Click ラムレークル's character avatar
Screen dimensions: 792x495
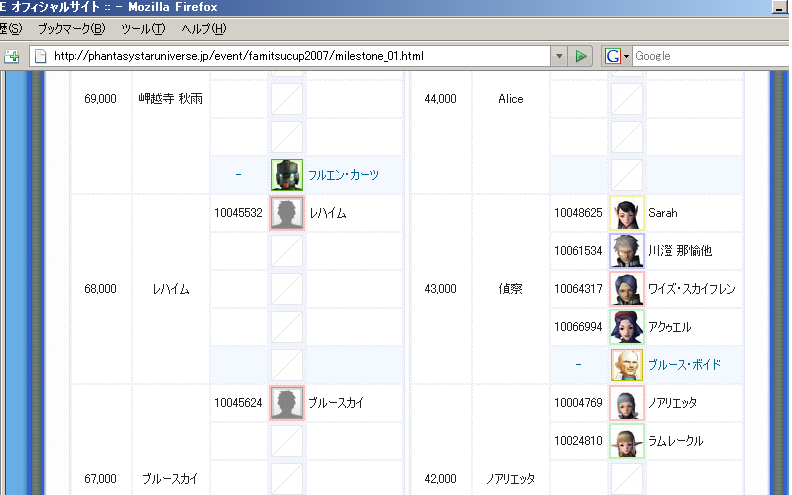[627, 441]
